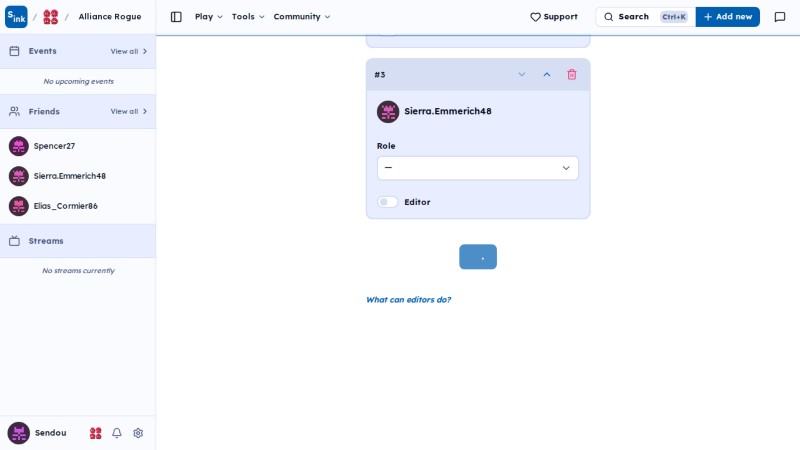The height and width of the screenshot is (450, 800).
Task: Open the chat bubble icon
Action: pyautogui.click(x=780, y=17)
